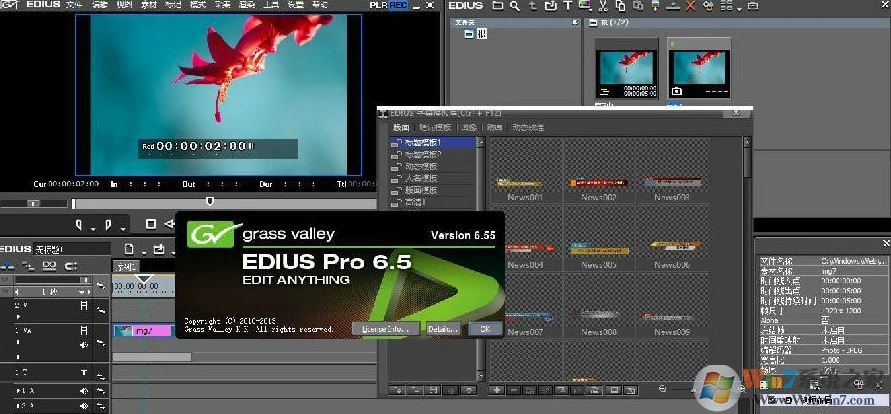Click the minus remove icon in title library
Image resolution: width=891 pixels, height=414 pixels.
(x=514, y=390)
